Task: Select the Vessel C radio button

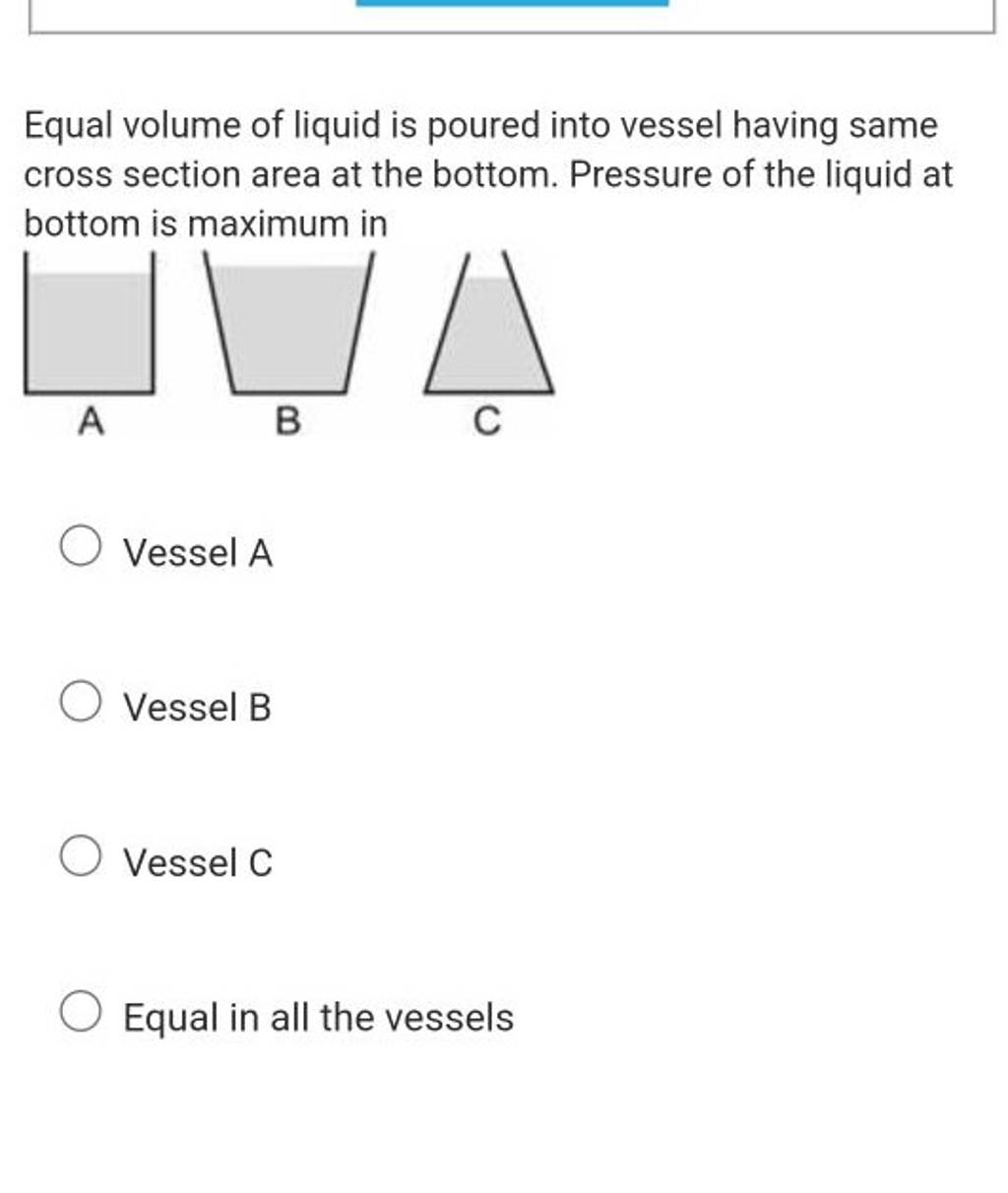Action: pyautogui.click(x=82, y=855)
